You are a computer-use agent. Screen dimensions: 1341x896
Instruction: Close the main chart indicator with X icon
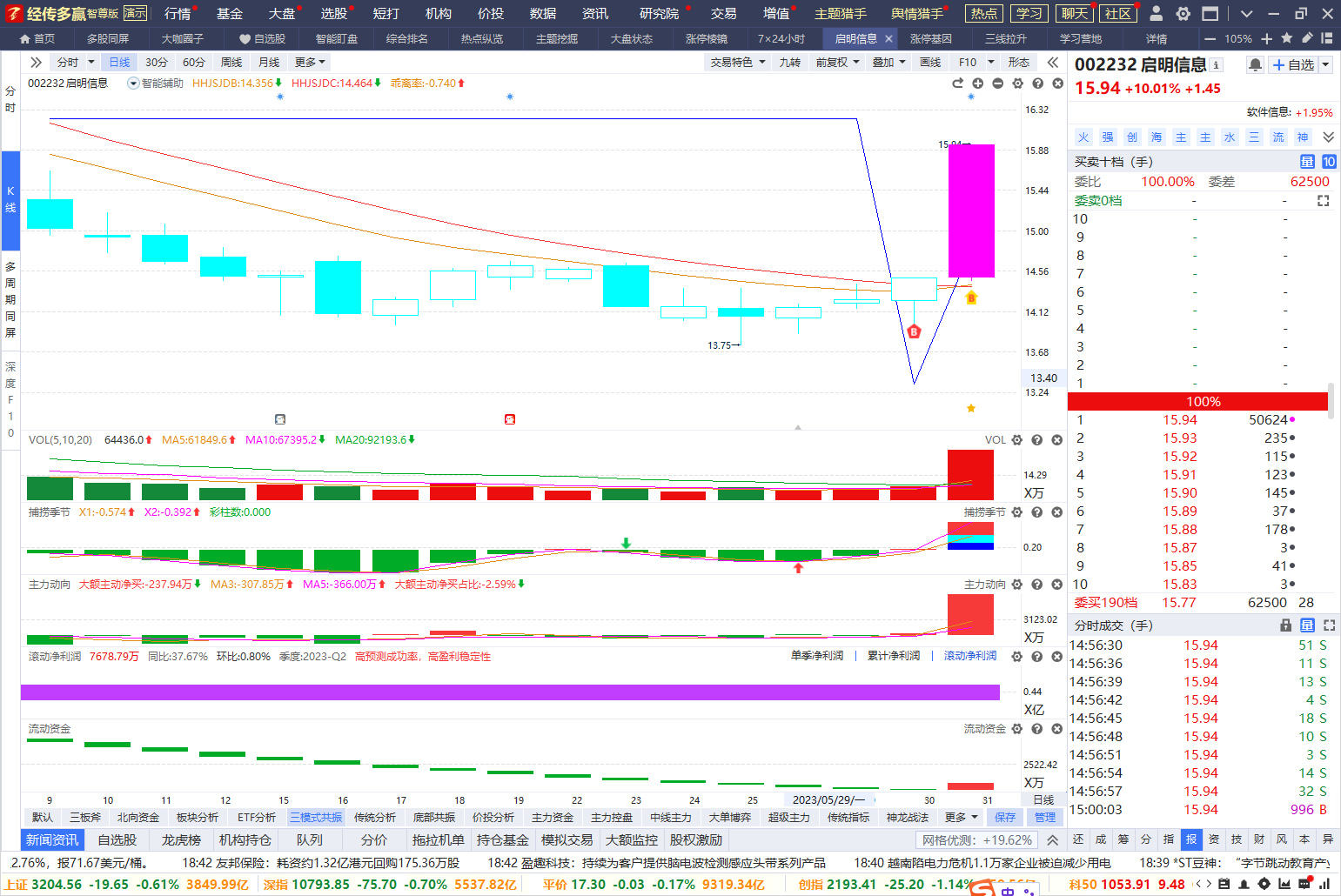click(1058, 83)
